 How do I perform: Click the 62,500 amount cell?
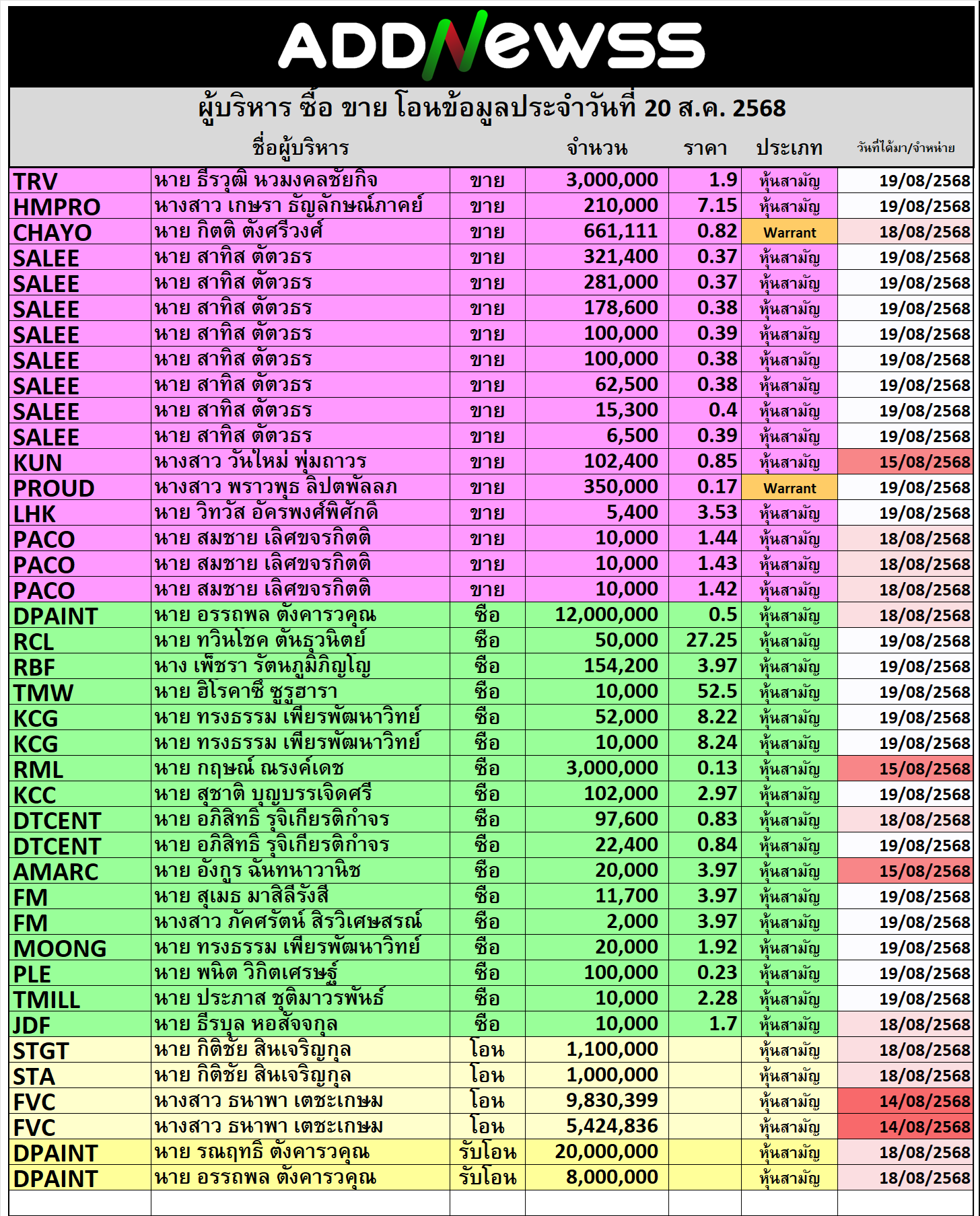click(x=597, y=385)
